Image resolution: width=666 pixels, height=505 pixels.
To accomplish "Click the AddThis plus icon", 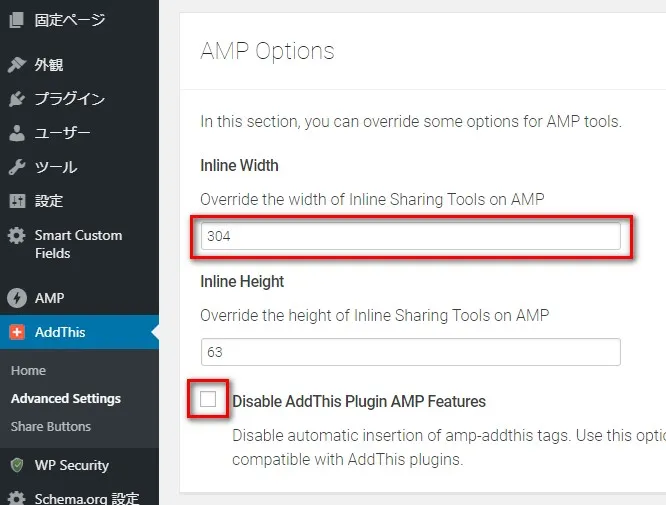I will coord(17,332).
